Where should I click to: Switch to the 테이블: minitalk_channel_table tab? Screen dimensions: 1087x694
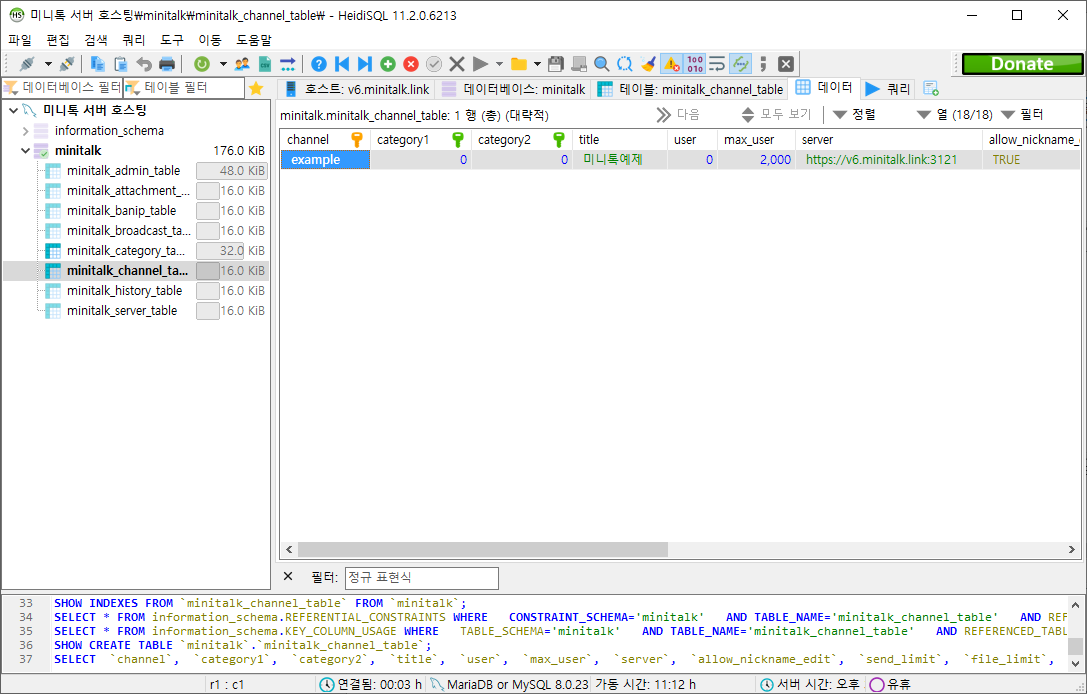[x=690, y=89]
